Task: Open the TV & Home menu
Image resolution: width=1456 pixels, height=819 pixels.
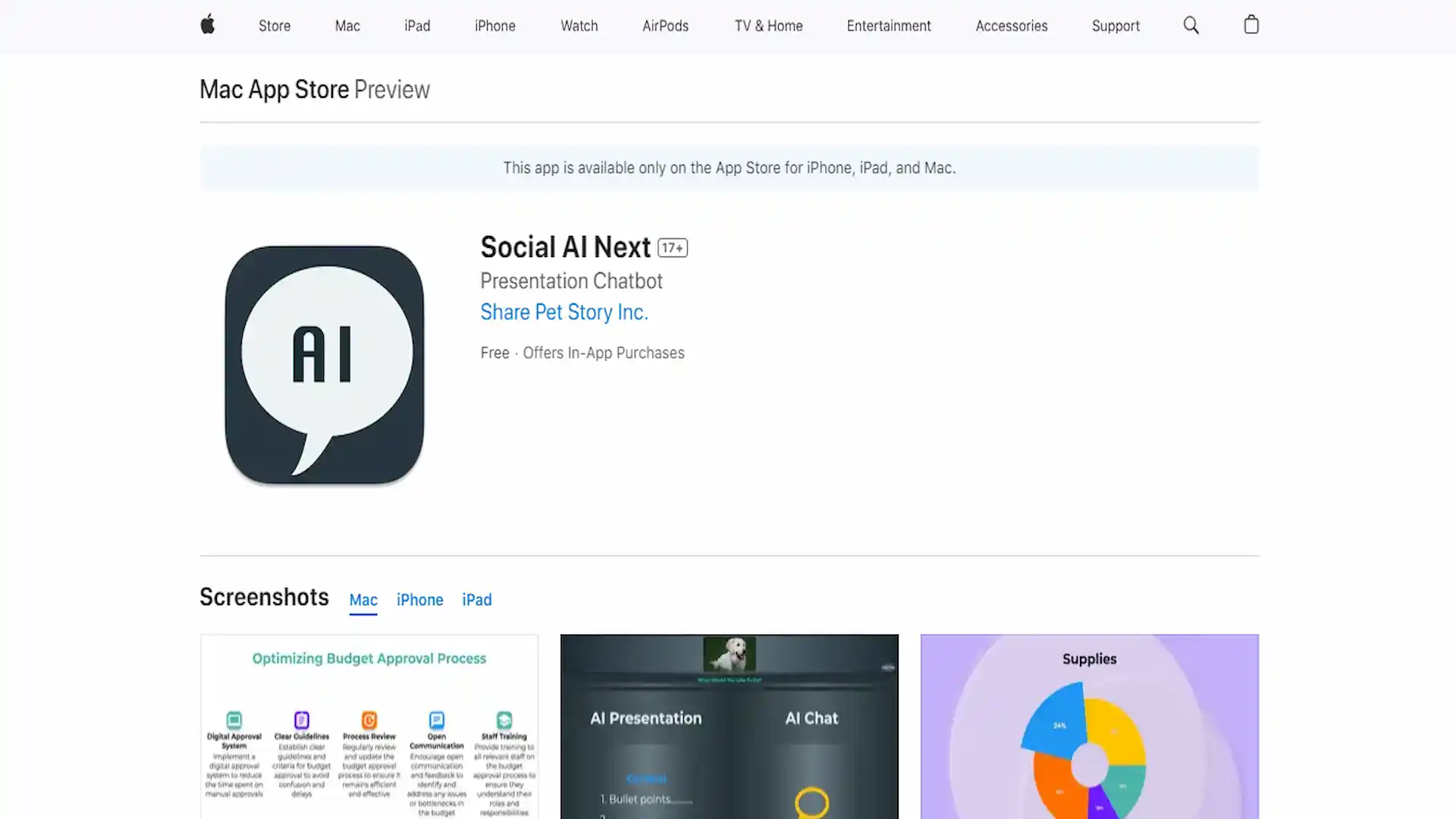Action: (768, 26)
